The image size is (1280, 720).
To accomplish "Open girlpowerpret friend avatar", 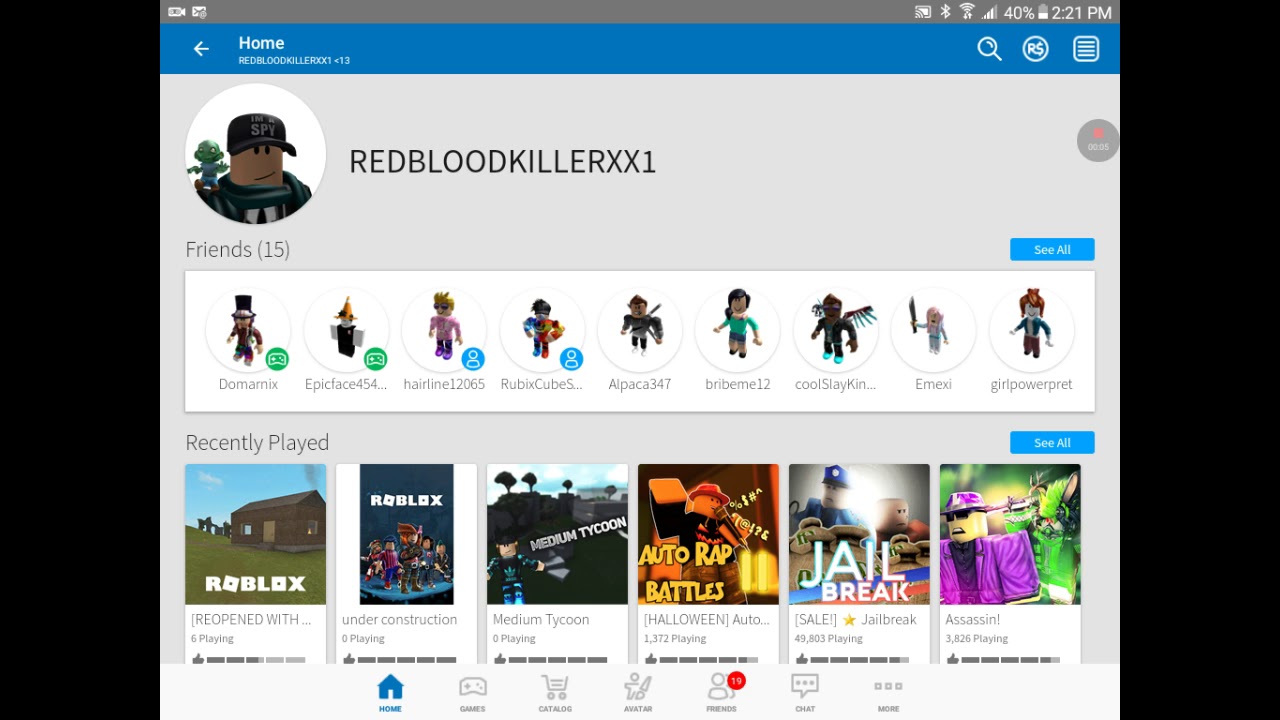I will point(1031,330).
